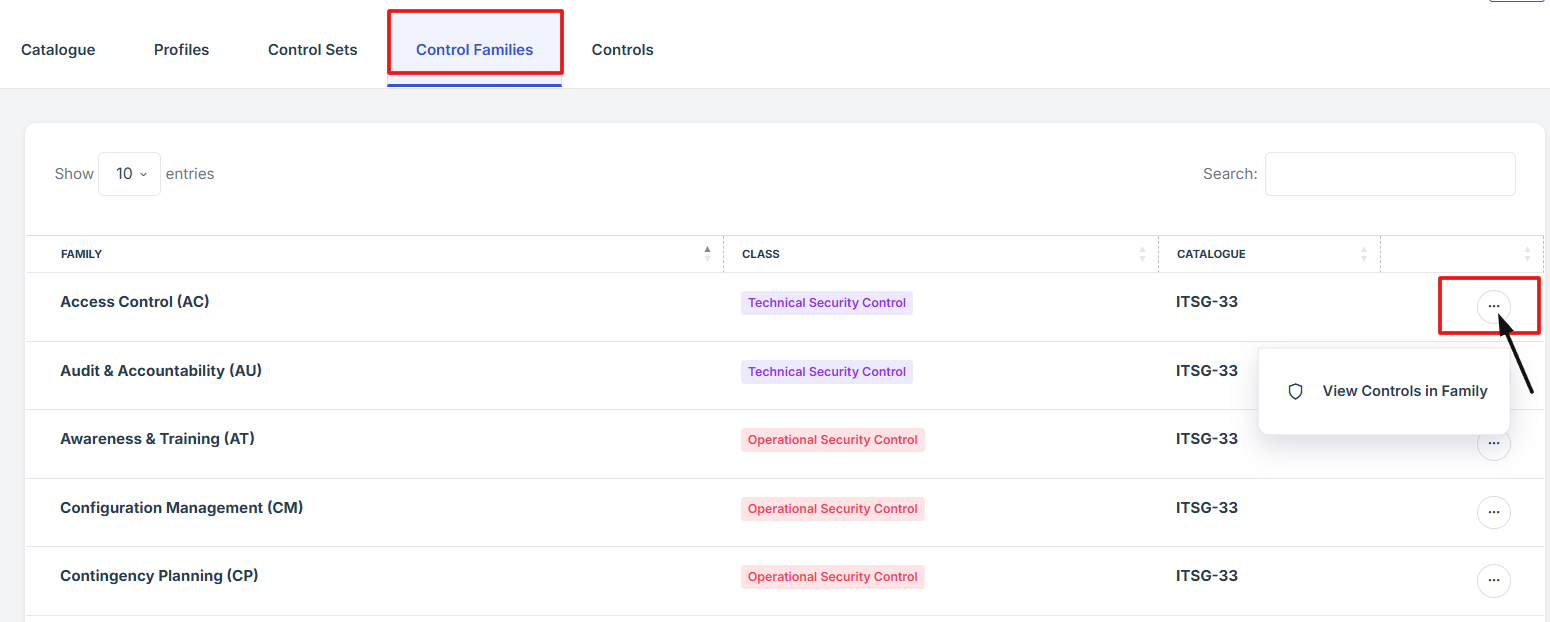The height and width of the screenshot is (622, 1550).
Task: Sort by Catalogue column arrows
Action: tap(1363, 254)
